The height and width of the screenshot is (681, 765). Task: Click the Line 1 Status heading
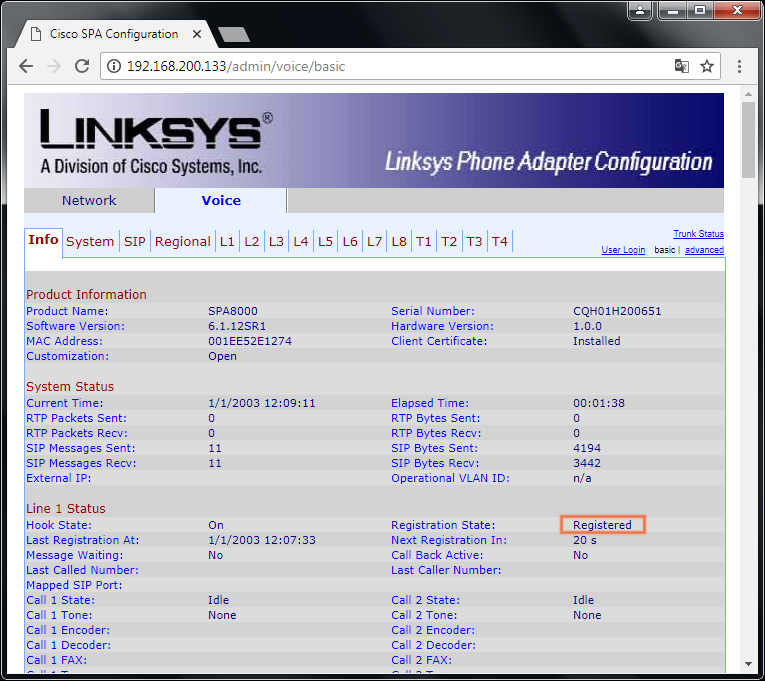pyautogui.click(x=66, y=509)
